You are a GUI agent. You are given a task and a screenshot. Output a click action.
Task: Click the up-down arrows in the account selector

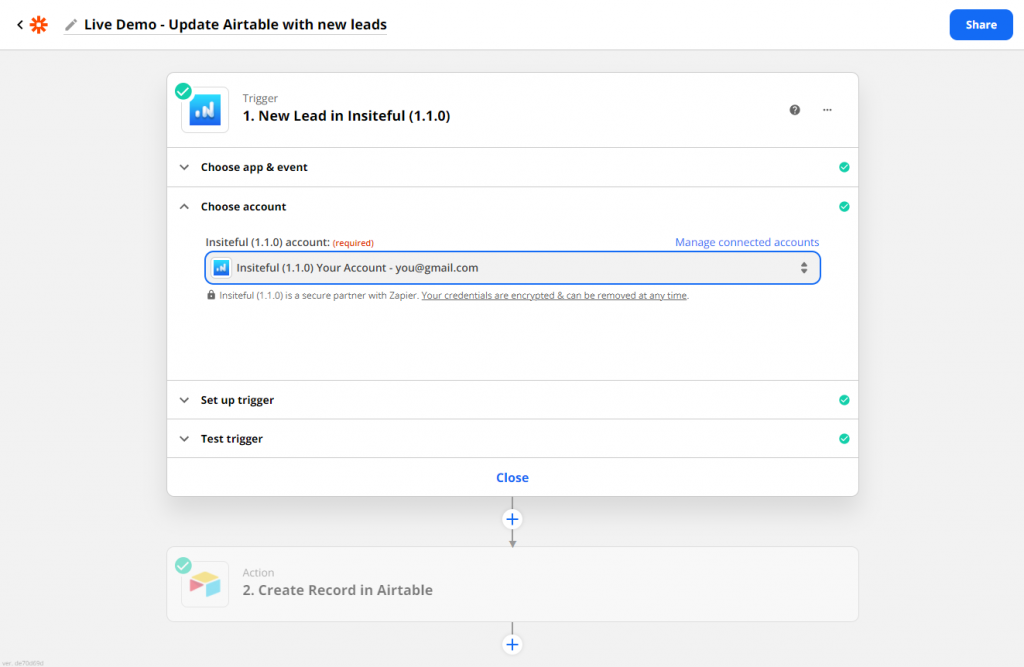804,268
